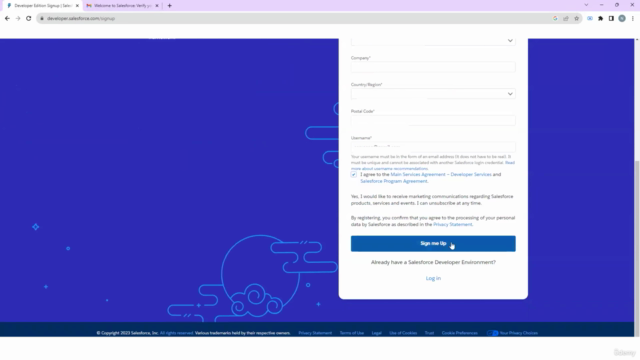Open footer Legal link

376,333
